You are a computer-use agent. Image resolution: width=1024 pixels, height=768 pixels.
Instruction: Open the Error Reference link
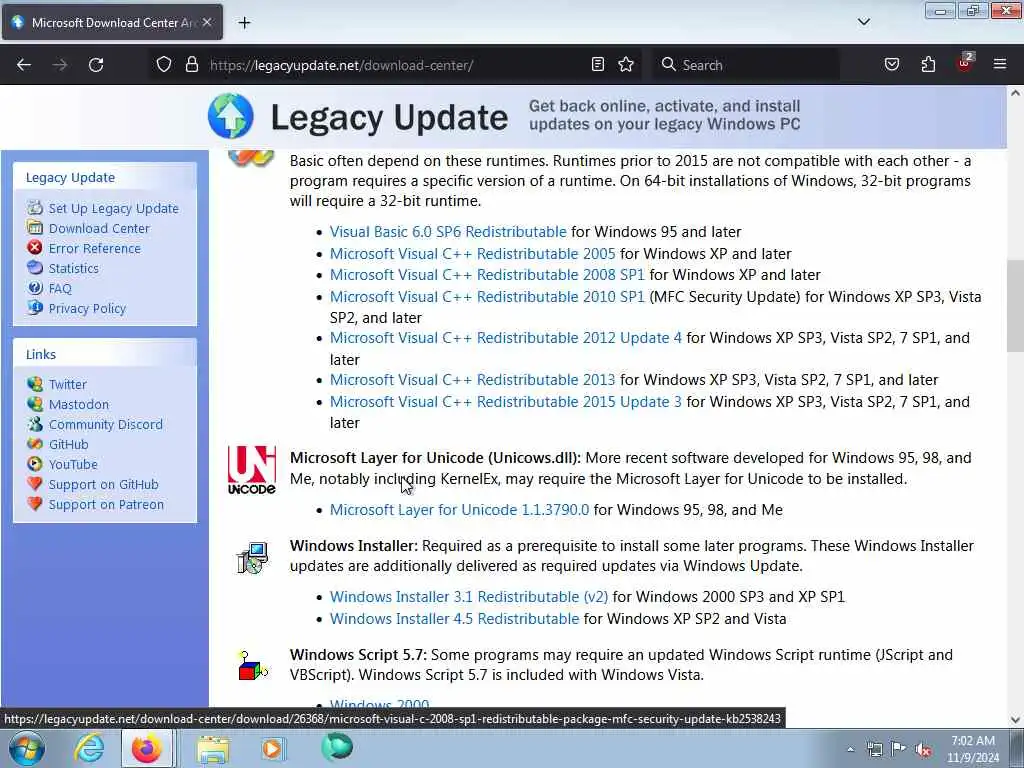(95, 248)
